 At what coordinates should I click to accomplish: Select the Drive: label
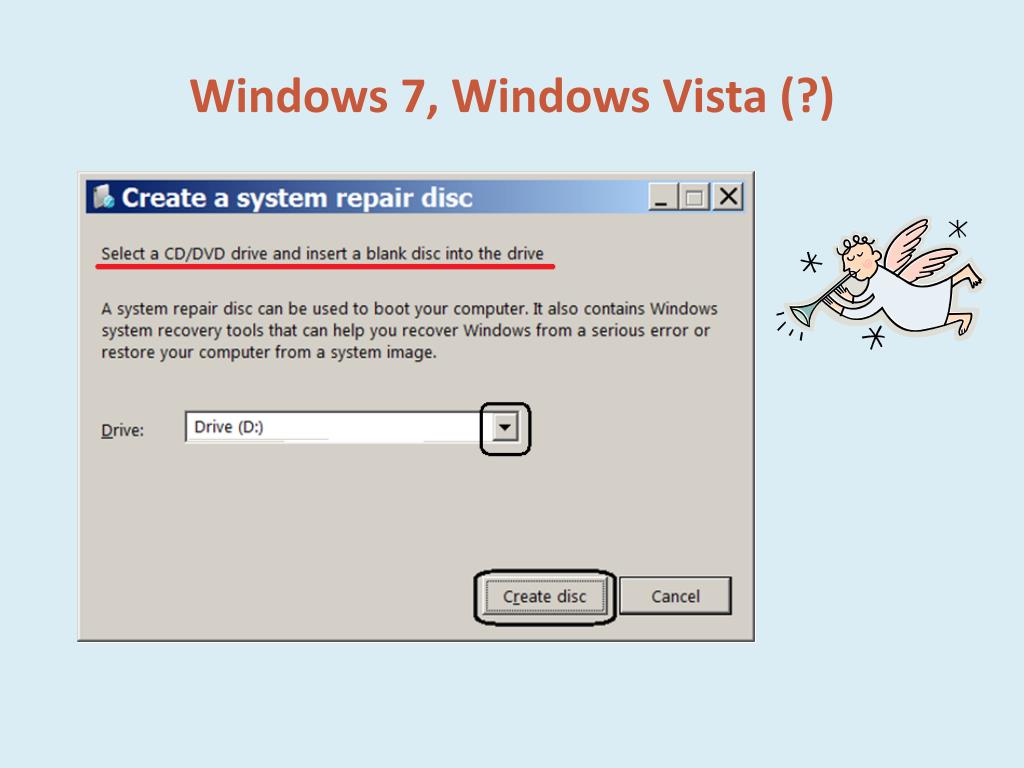pos(122,430)
